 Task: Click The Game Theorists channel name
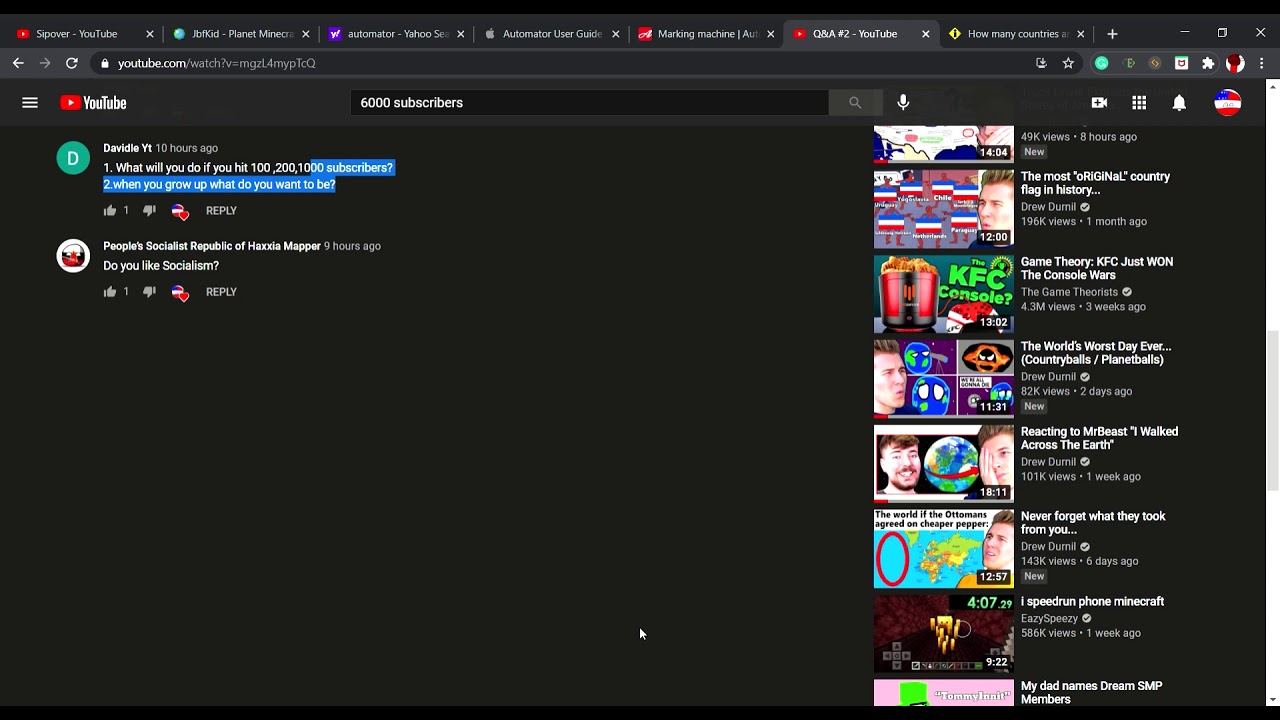click(x=1069, y=292)
